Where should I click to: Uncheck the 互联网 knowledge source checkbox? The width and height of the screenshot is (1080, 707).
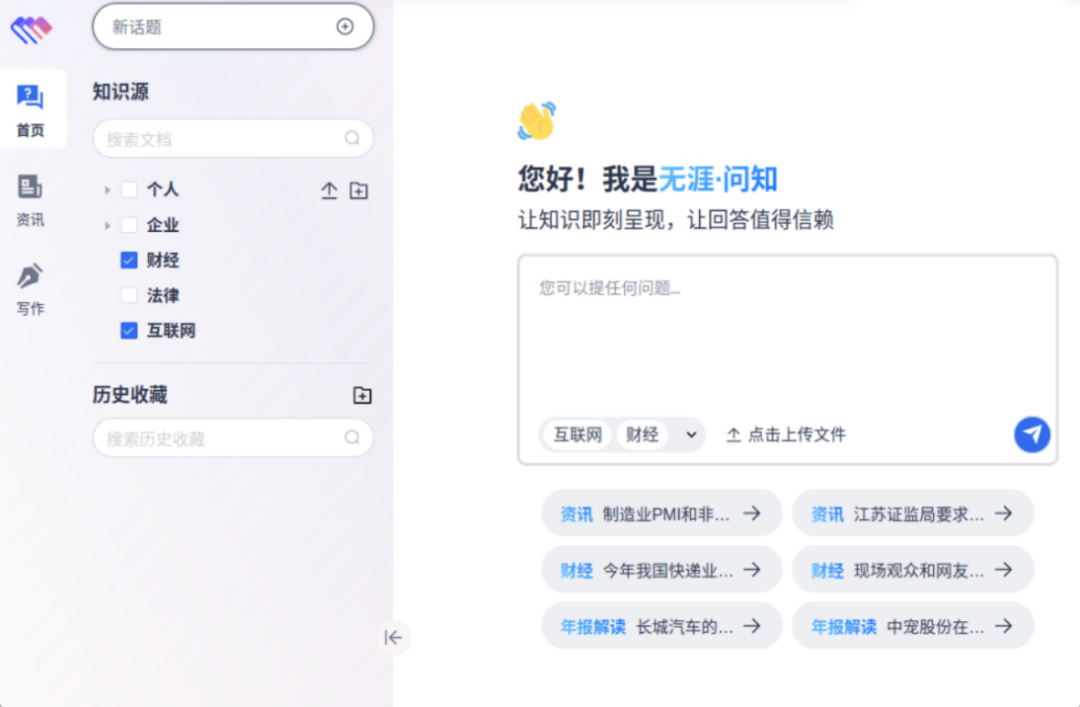pos(129,331)
